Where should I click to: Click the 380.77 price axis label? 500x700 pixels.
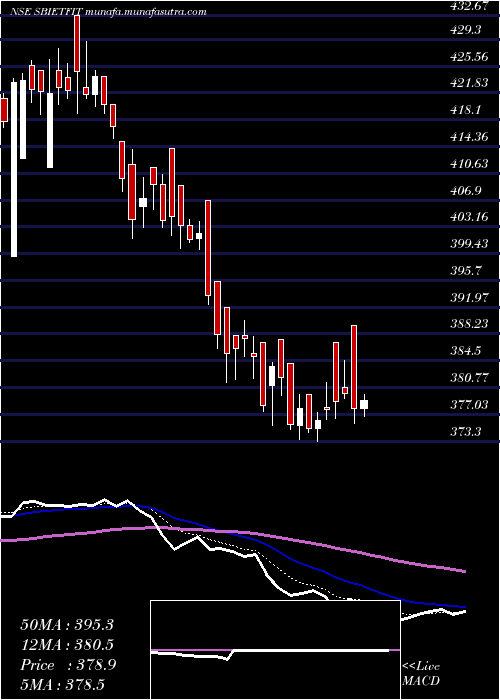coord(471,378)
